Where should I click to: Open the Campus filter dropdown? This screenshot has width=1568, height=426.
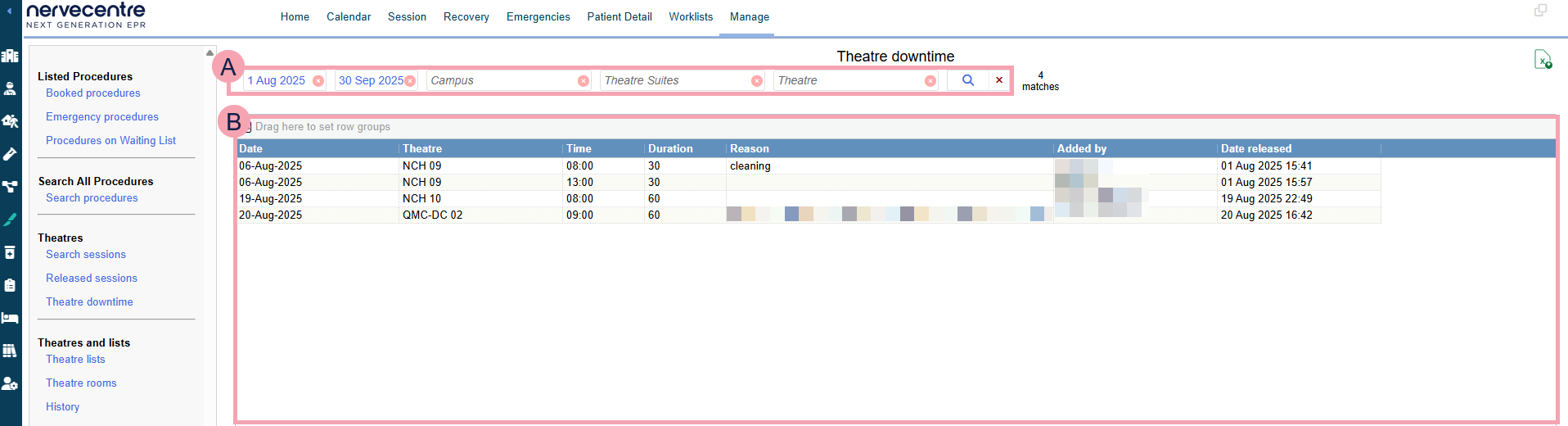coord(501,80)
